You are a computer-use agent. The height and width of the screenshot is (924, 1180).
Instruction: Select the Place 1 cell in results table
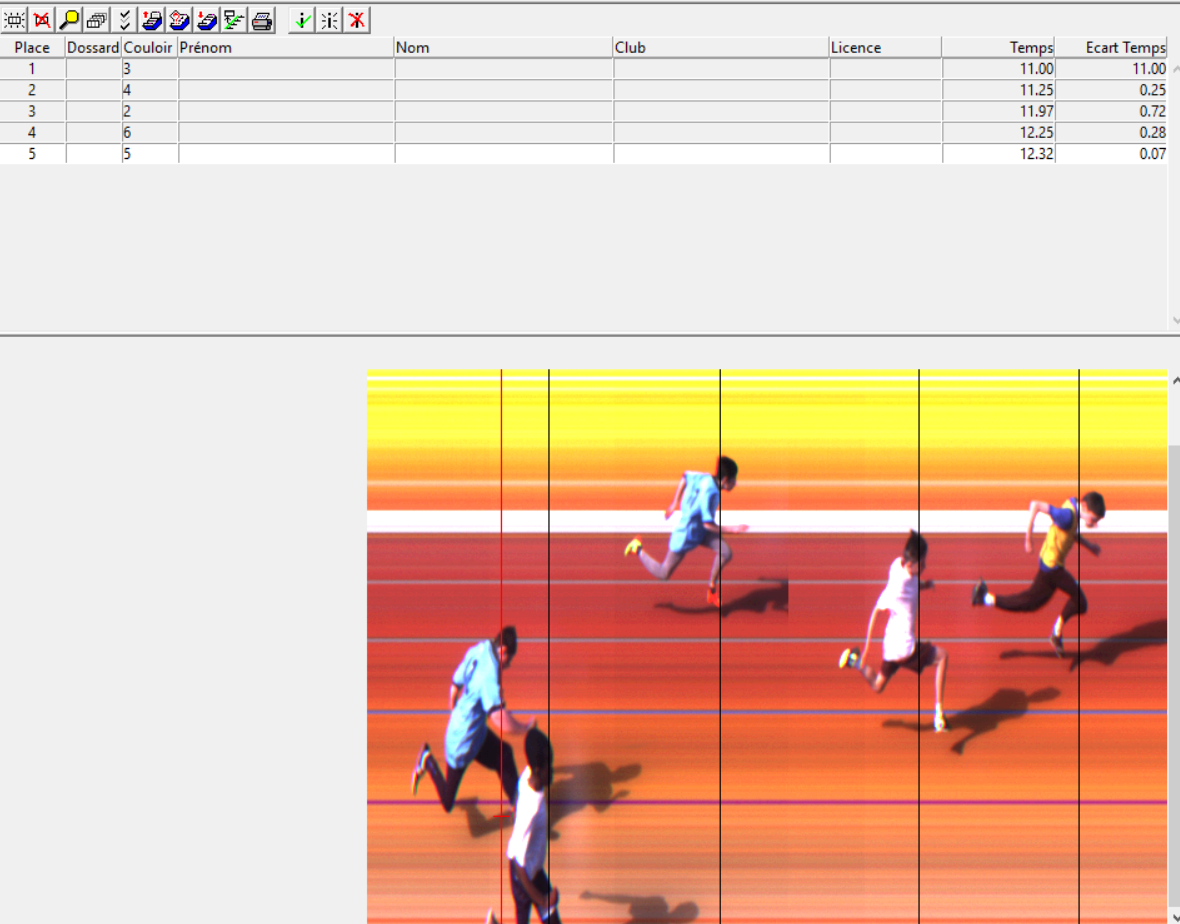click(x=32, y=69)
